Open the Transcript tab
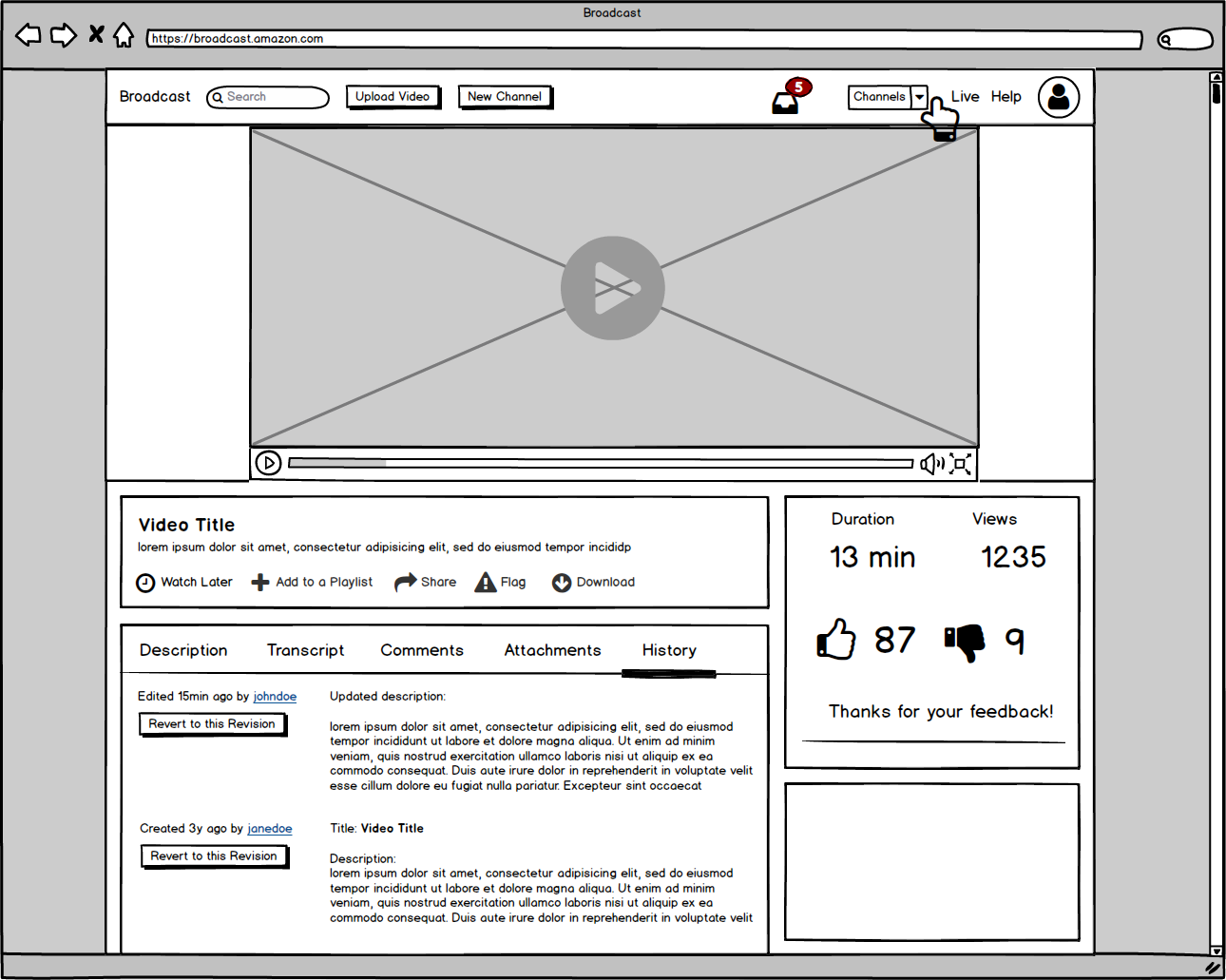 pyautogui.click(x=305, y=650)
